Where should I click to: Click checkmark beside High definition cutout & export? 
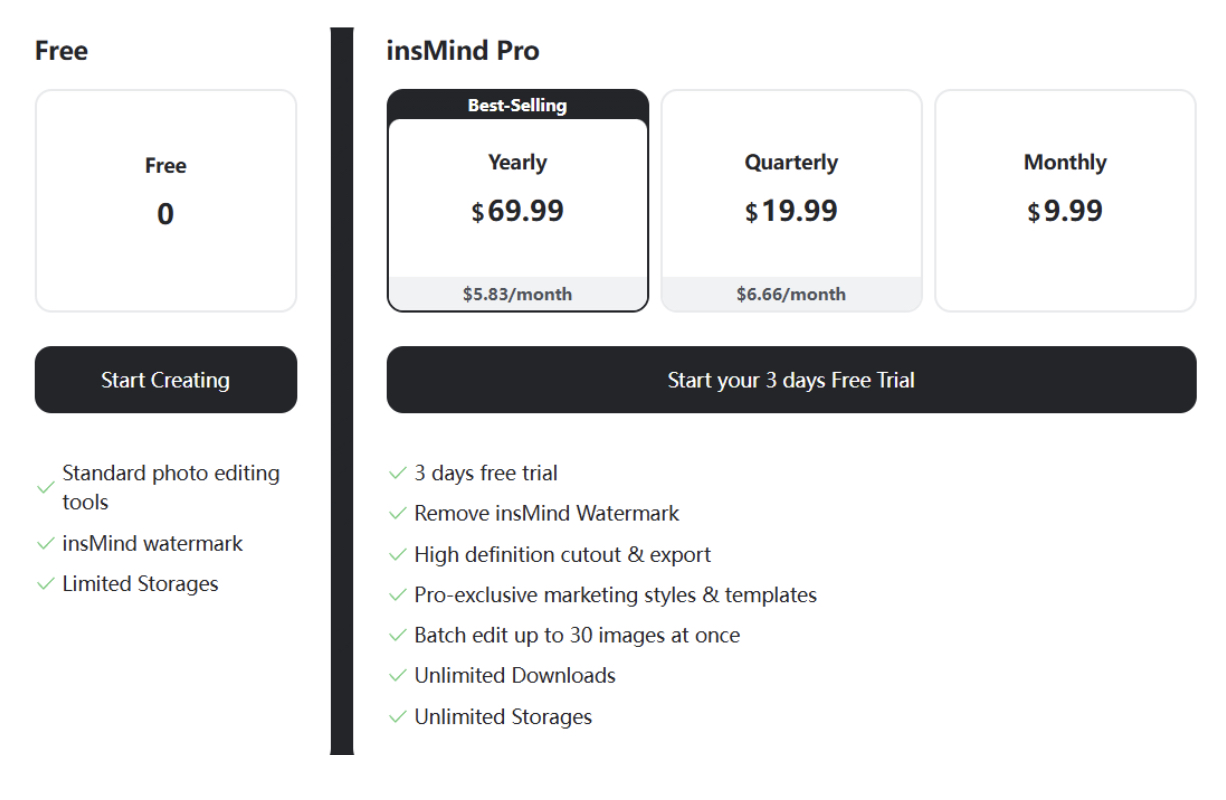pos(398,555)
